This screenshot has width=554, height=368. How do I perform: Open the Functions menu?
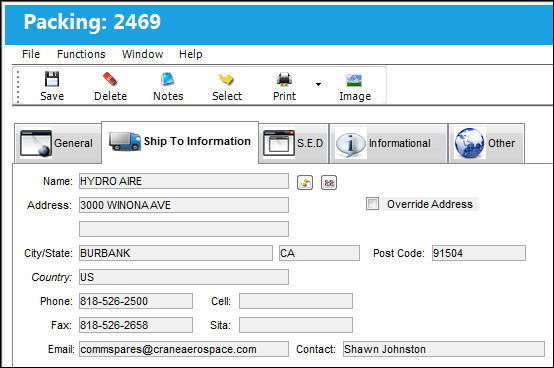click(81, 54)
